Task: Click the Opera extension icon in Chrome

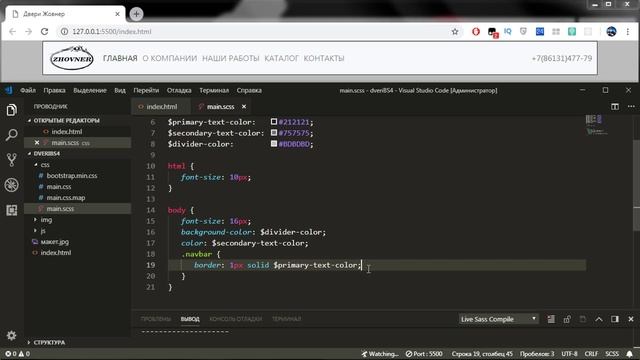Action: pyautogui.click(x=476, y=31)
